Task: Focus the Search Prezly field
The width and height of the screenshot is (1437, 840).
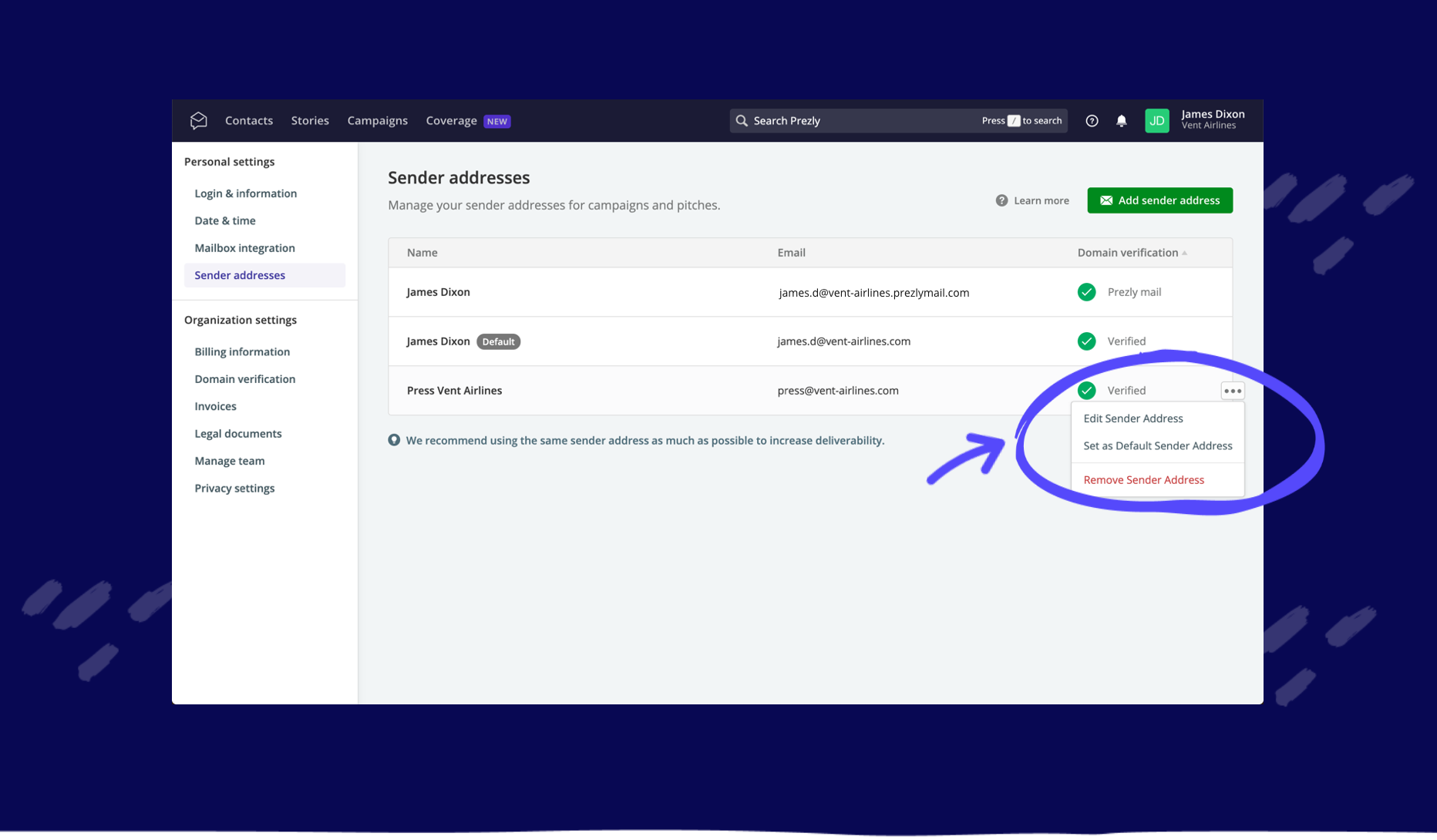Action: pyautogui.click(x=898, y=121)
